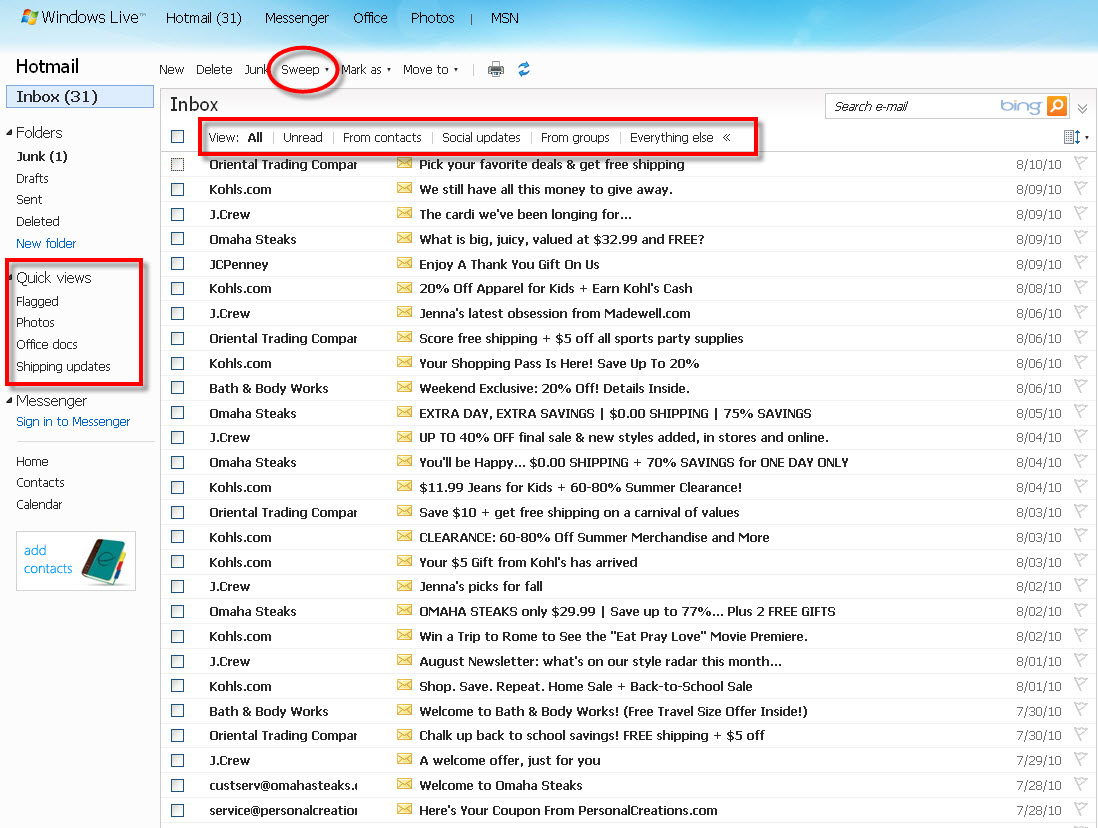Switch view to Social updates
The height and width of the screenshot is (828, 1098).
tap(481, 137)
